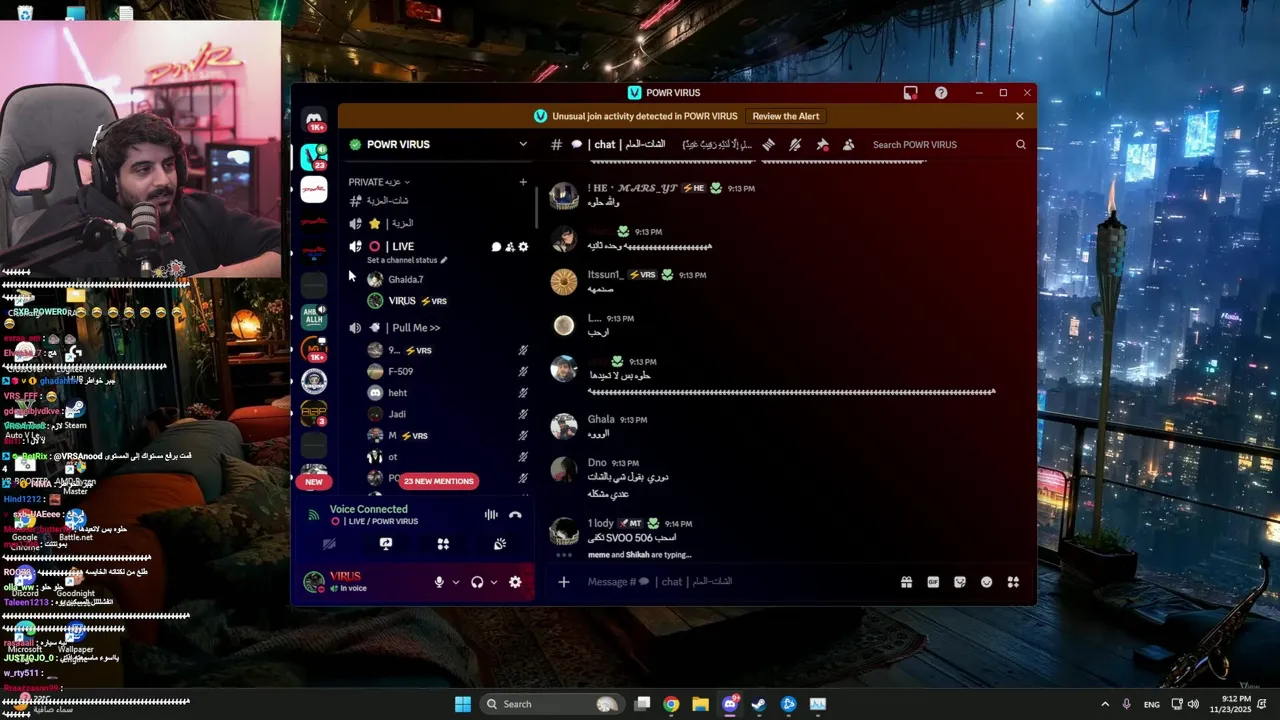The height and width of the screenshot is (720, 1280).
Task: Open emoji picker in message bar
Action: click(987, 582)
